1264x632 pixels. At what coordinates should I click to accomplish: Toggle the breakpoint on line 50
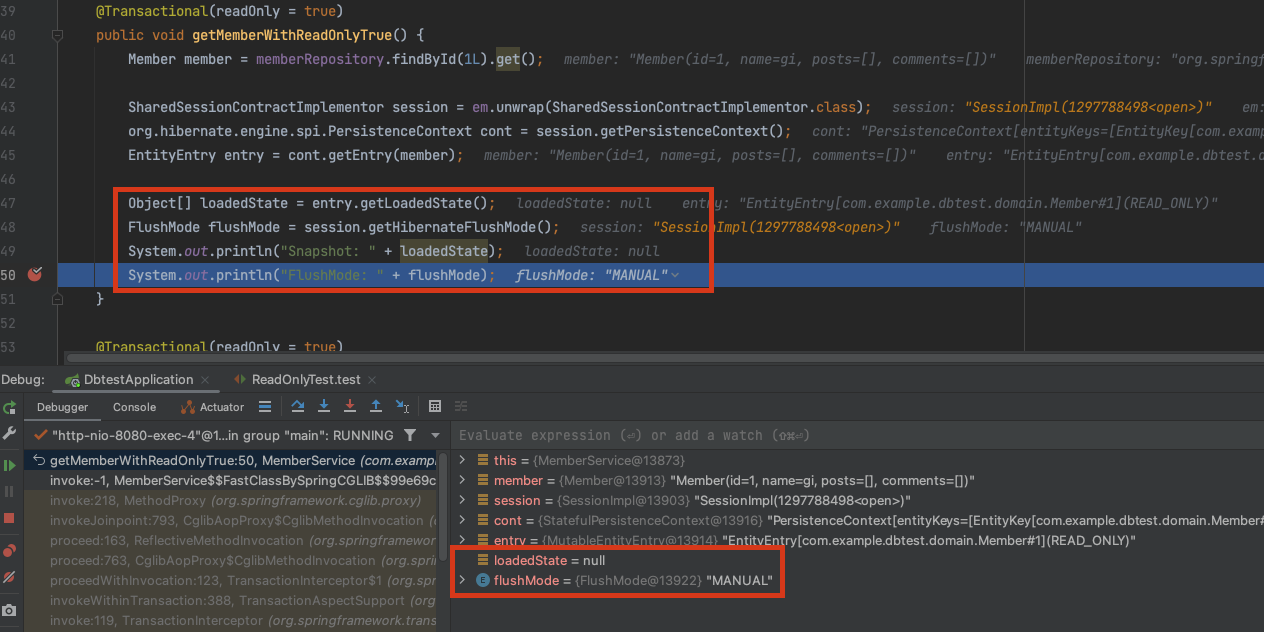(x=35, y=274)
